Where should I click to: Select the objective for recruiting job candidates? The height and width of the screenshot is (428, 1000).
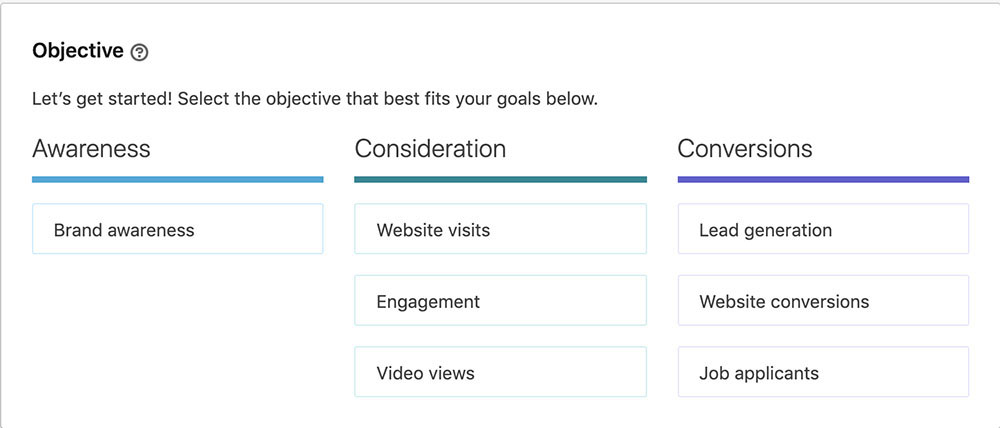coord(823,372)
